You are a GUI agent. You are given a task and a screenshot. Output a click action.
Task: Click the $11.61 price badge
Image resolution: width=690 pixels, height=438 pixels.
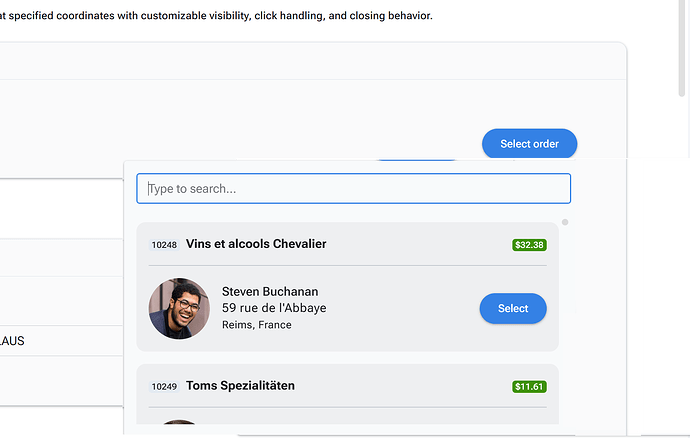529,386
